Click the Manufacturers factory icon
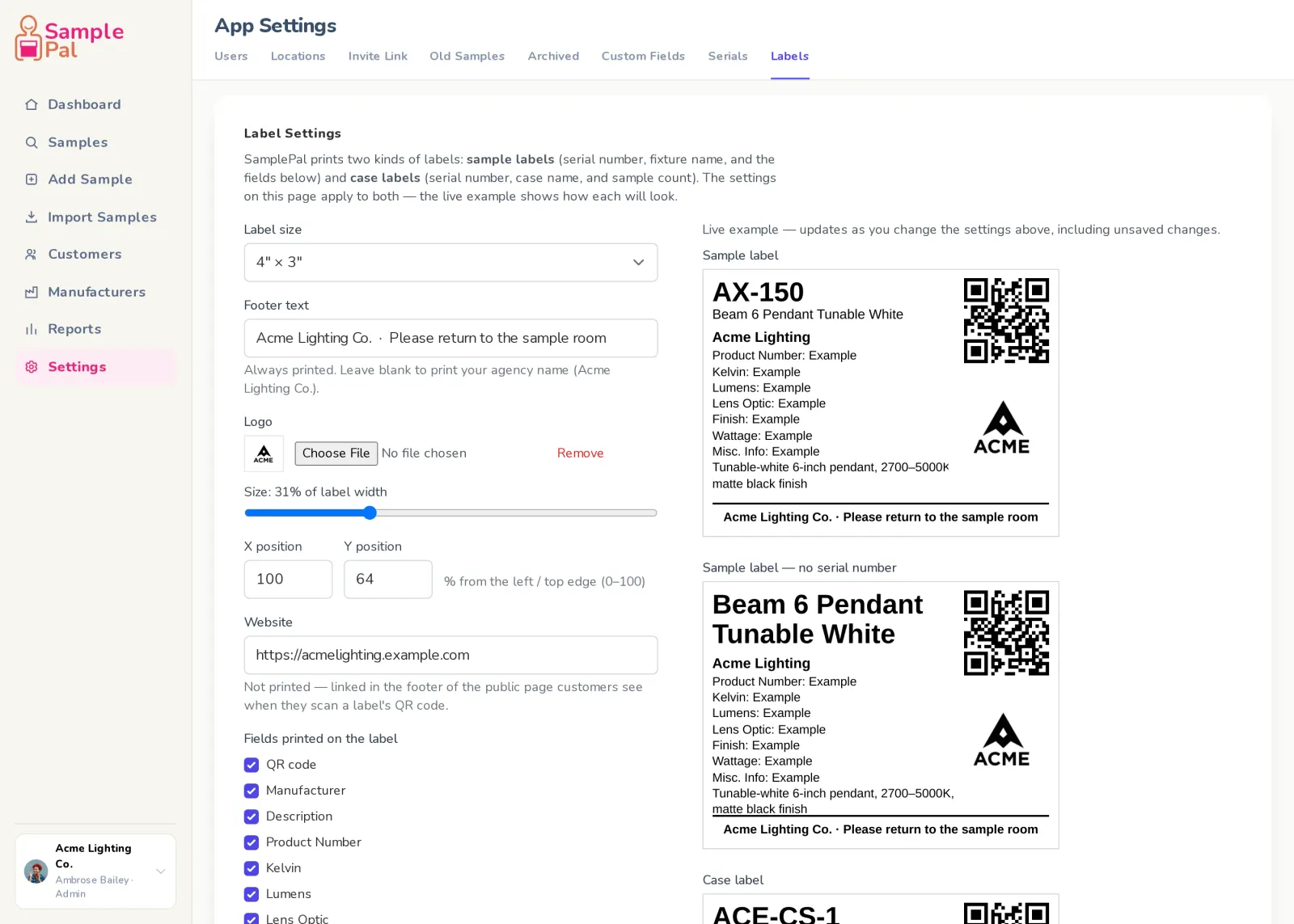1294x924 pixels. pyautogui.click(x=32, y=292)
